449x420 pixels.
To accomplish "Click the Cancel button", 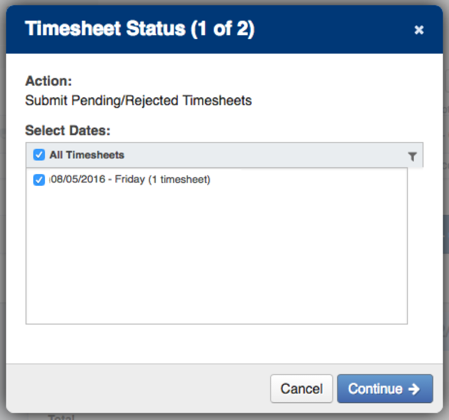I will (301, 389).
